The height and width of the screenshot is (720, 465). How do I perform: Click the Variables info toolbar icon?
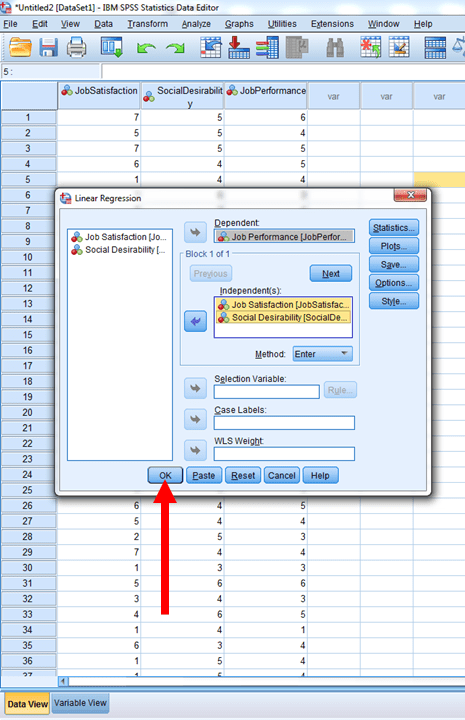point(267,47)
